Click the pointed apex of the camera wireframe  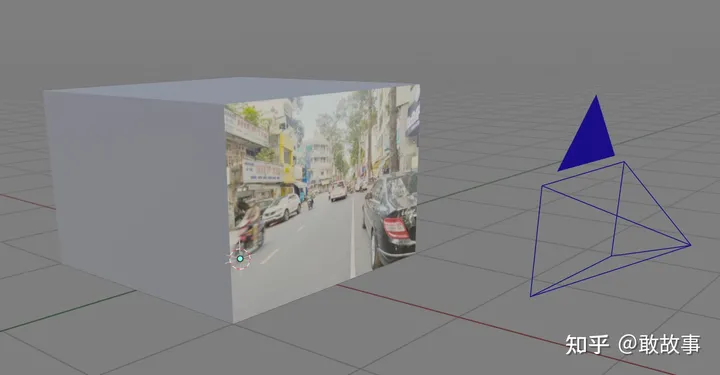(x=690, y=245)
